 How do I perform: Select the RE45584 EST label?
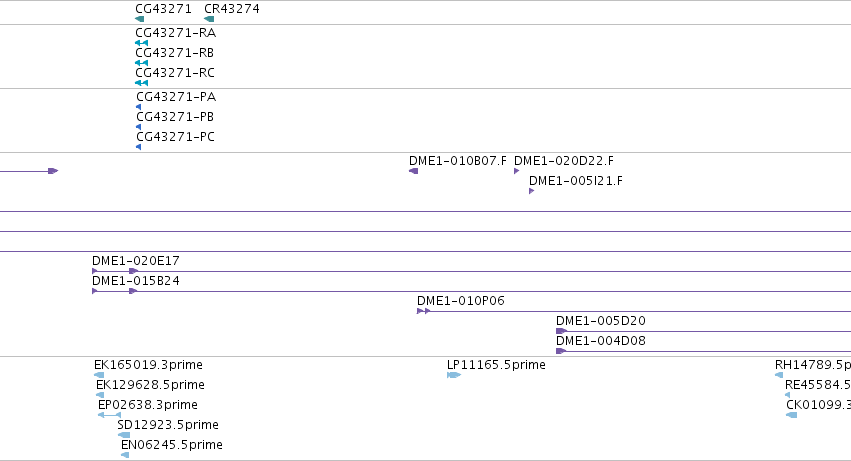(818, 385)
